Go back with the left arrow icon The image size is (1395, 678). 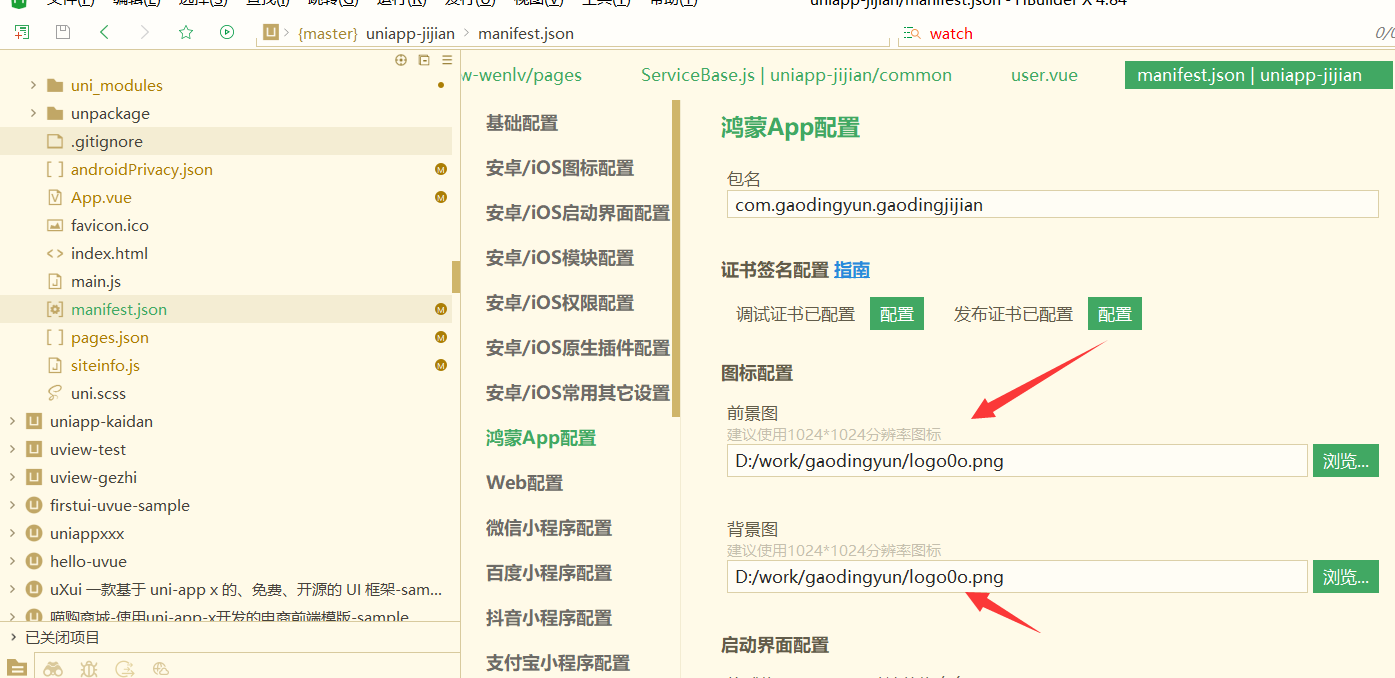pyautogui.click(x=104, y=33)
